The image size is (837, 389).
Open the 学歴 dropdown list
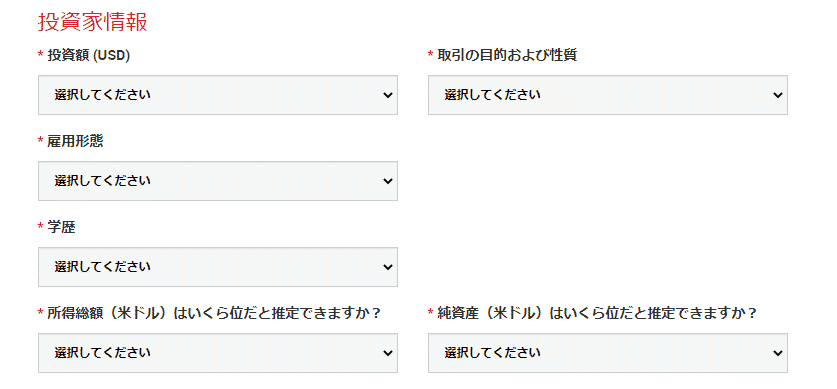(x=218, y=267)
